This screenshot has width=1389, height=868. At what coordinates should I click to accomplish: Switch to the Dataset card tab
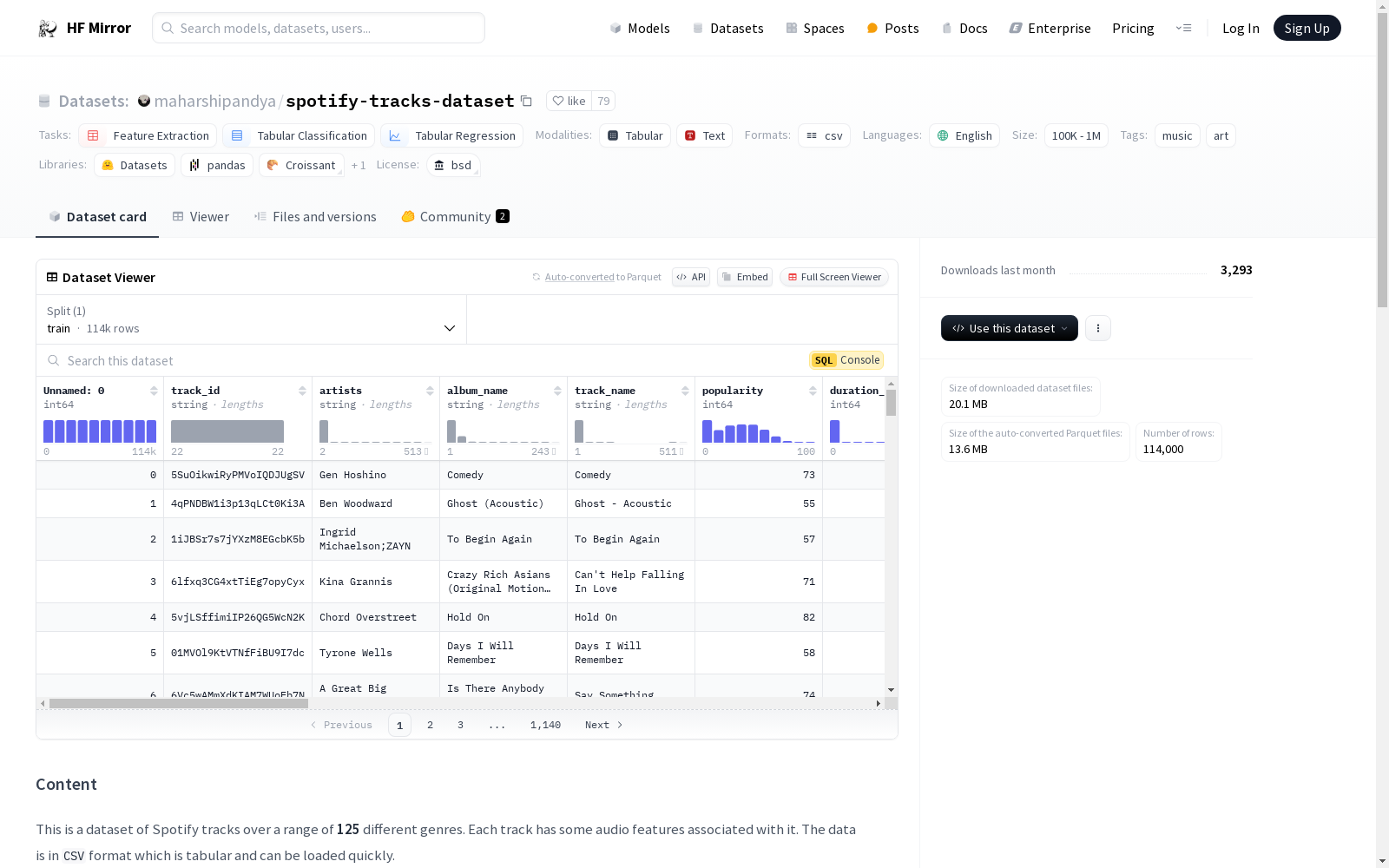point(97,217)
